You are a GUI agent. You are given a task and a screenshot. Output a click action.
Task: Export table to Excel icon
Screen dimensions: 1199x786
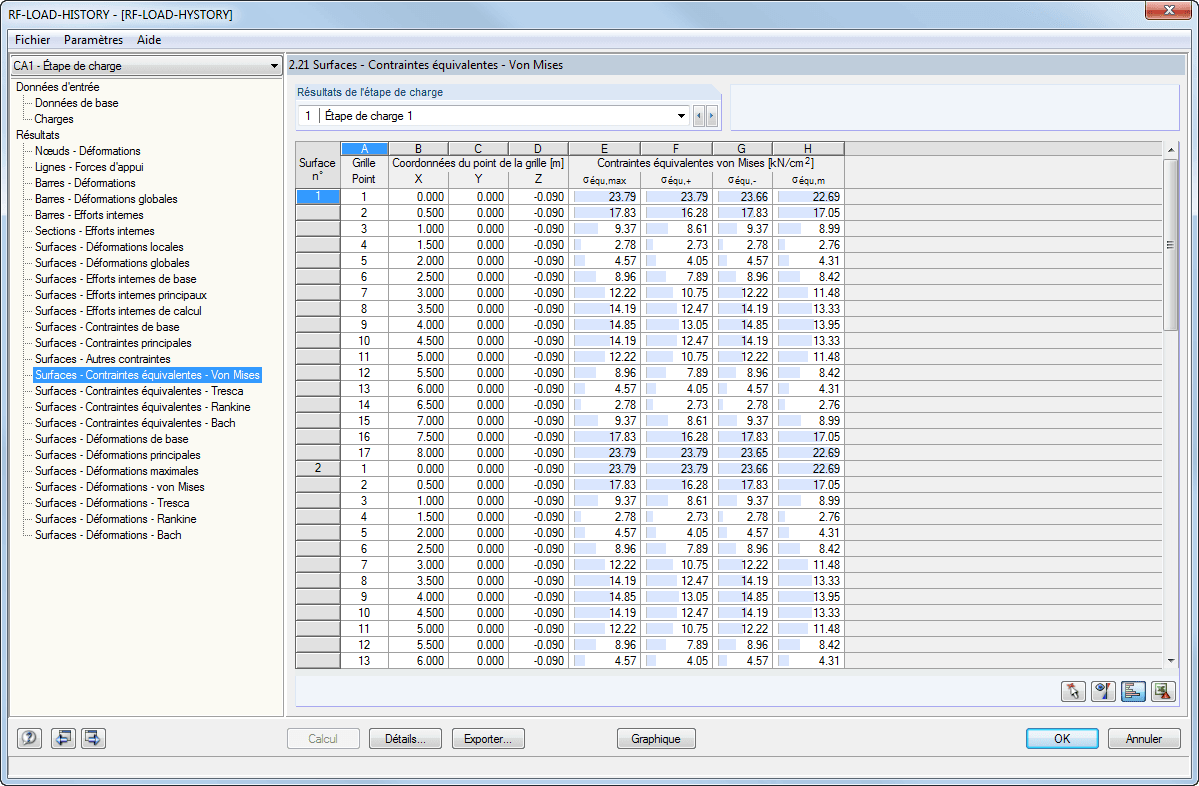tap(1163, 691)
